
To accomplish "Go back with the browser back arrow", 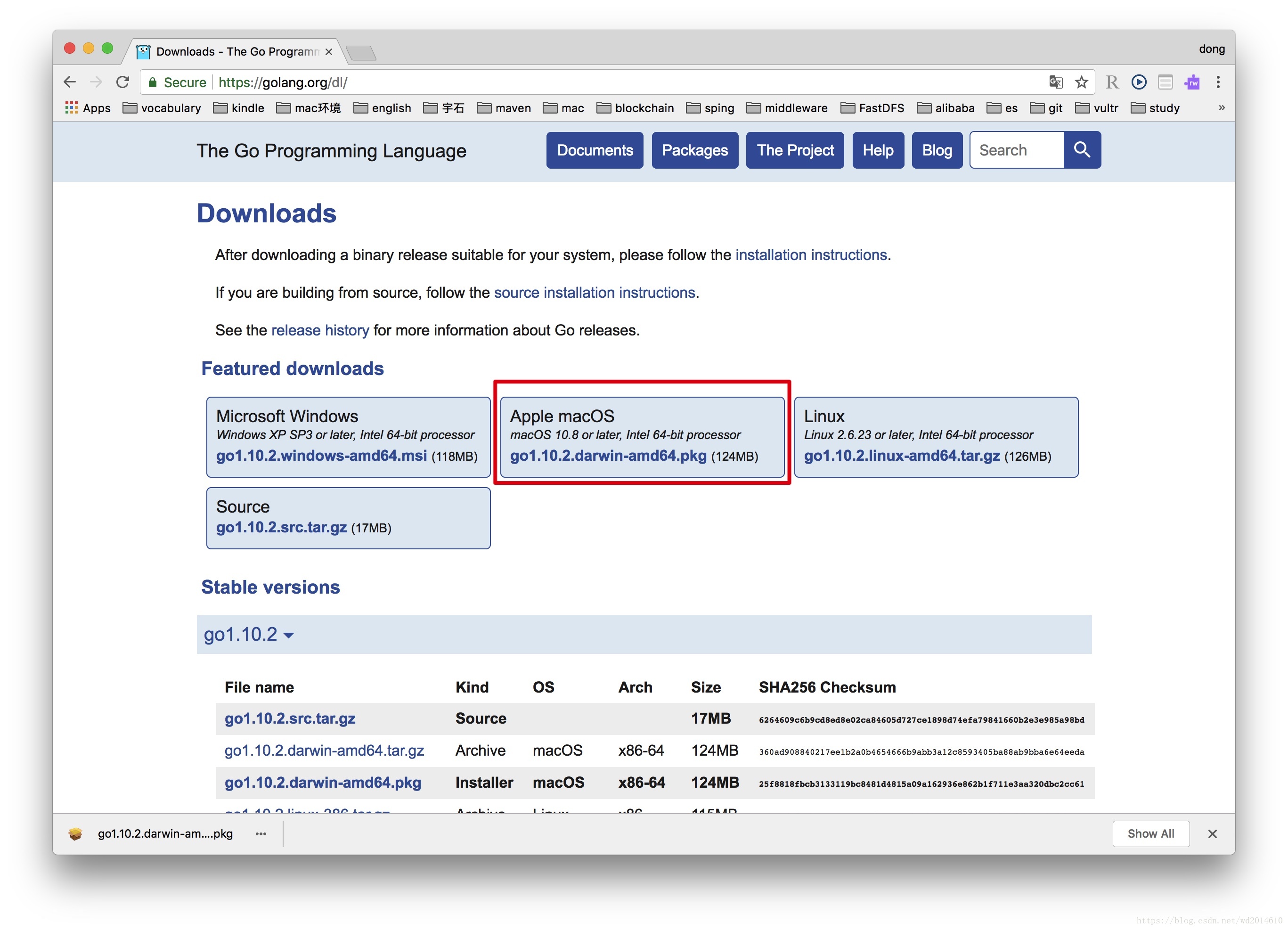I will (x=69, y=82).
